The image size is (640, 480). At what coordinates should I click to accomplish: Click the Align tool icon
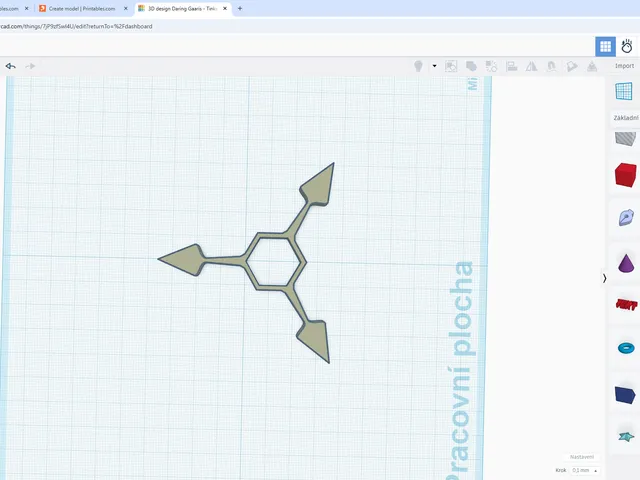pyautogui.click(x=511, y=66)
